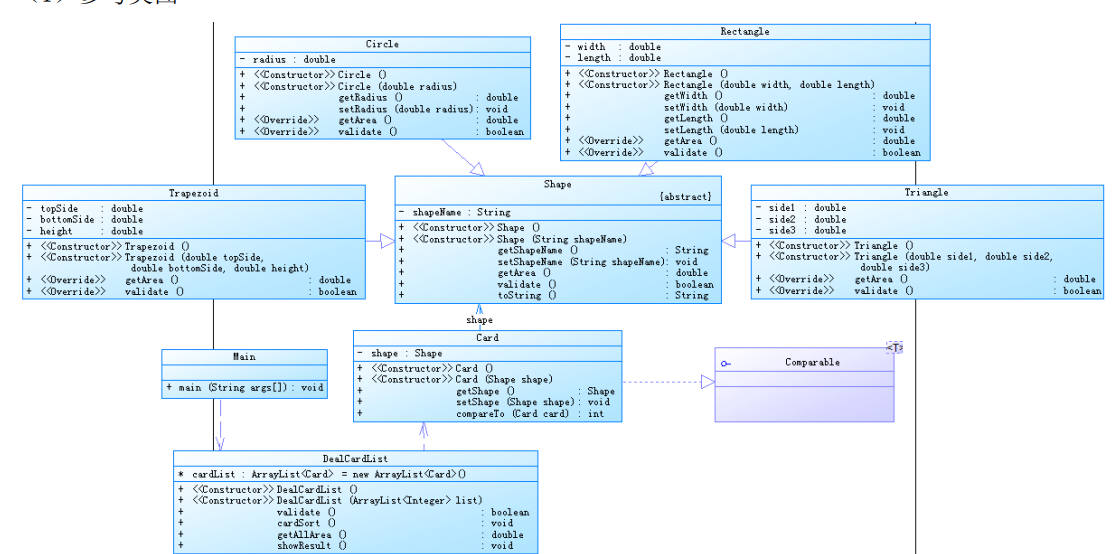This screenshot has width=1116, height=554.
Task: Click the 'Trapezoid (double topSide,' constructor line
Action: (194, 257)
